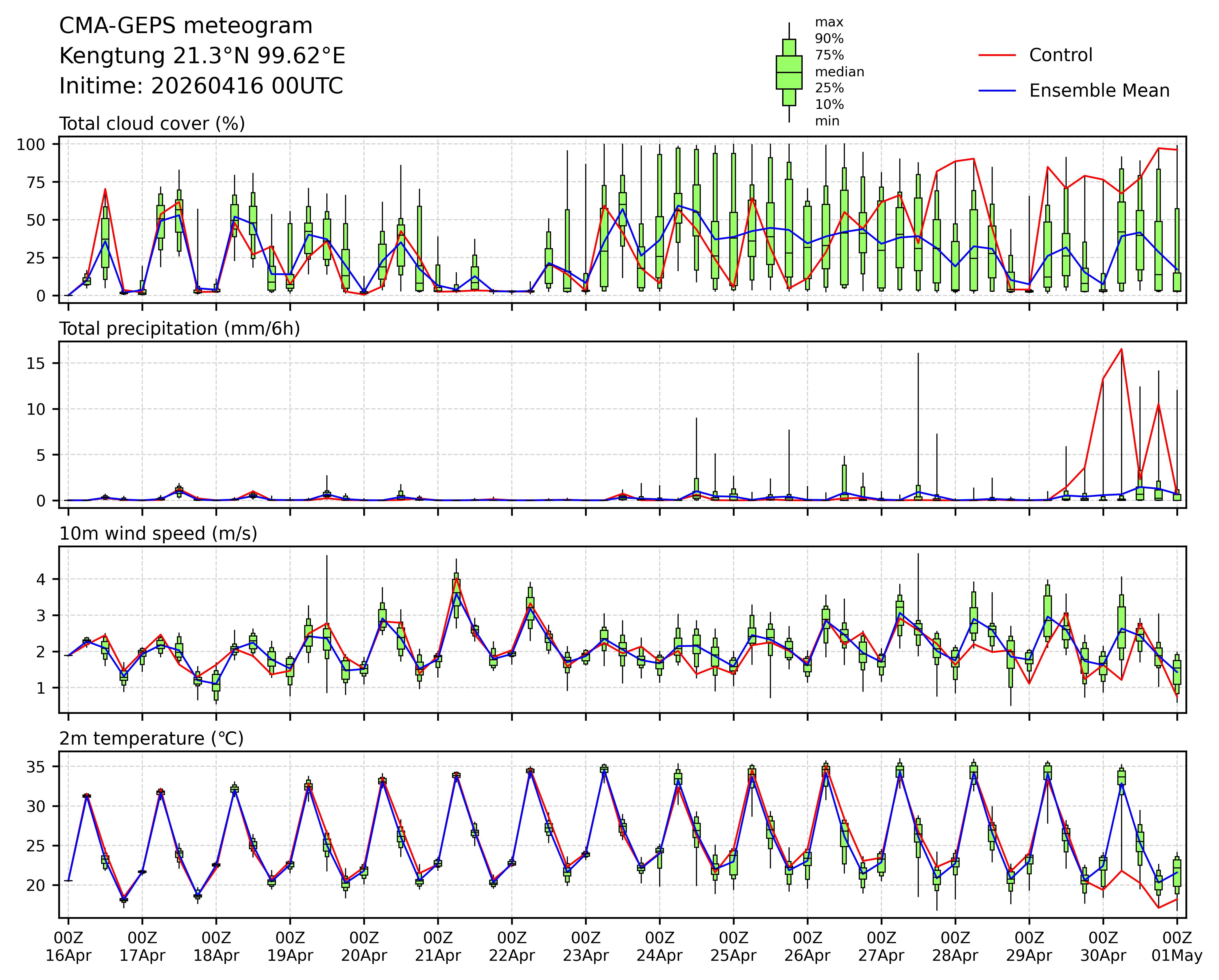
Task: Click the 00Z 28Apr axis label
Action: point(955,947)
